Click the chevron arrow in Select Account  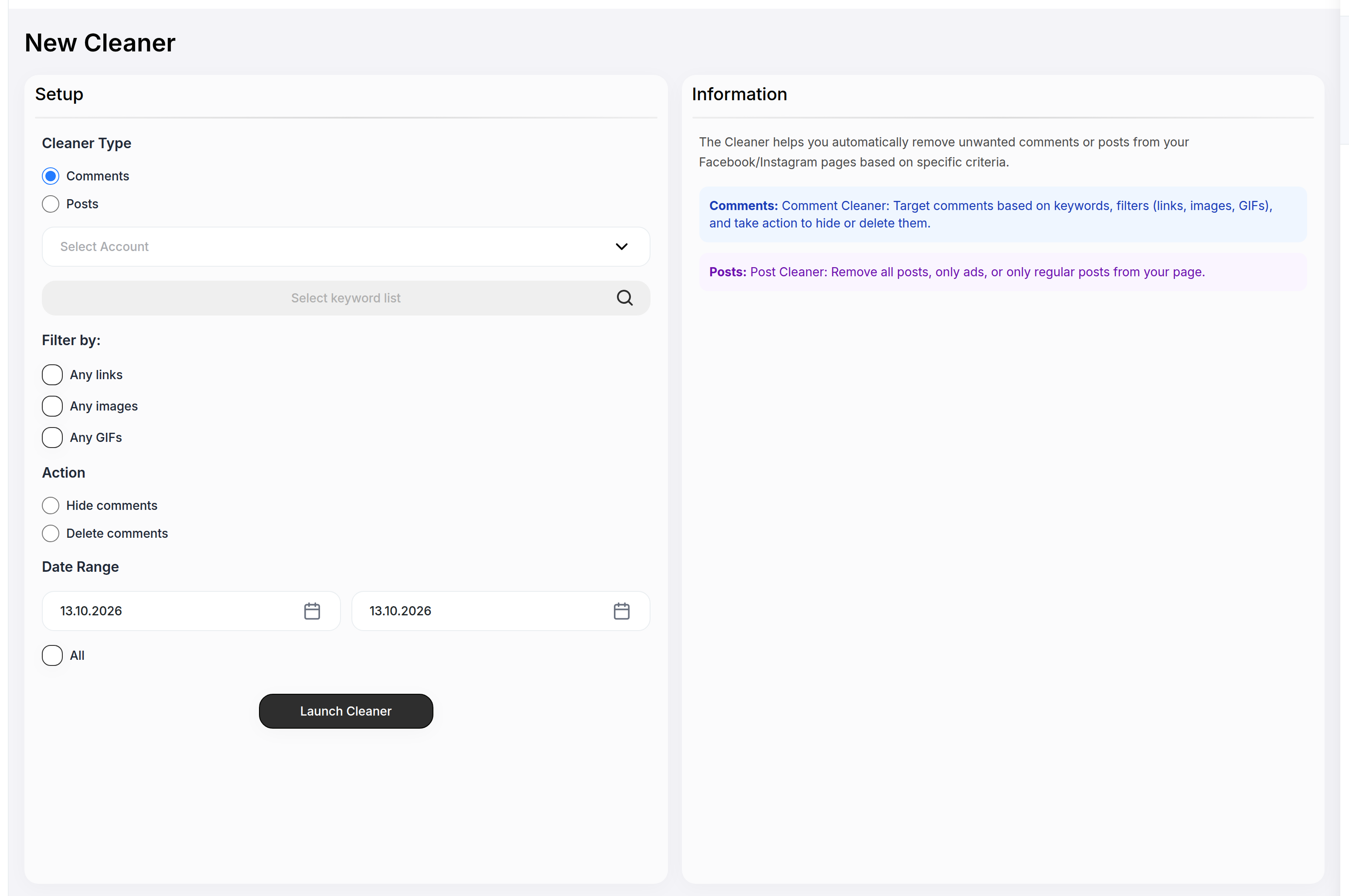click(621, 247)
